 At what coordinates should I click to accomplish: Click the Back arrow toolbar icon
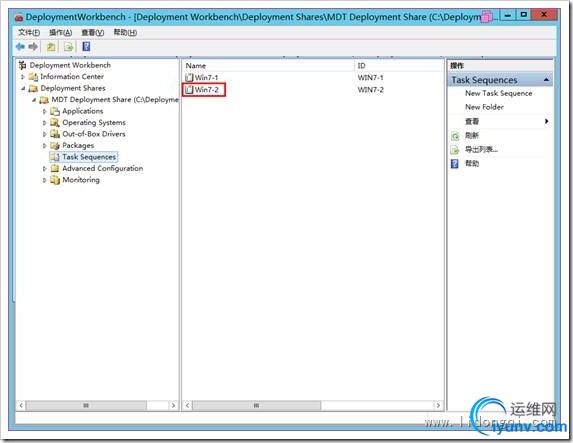[x=20, y=46]
